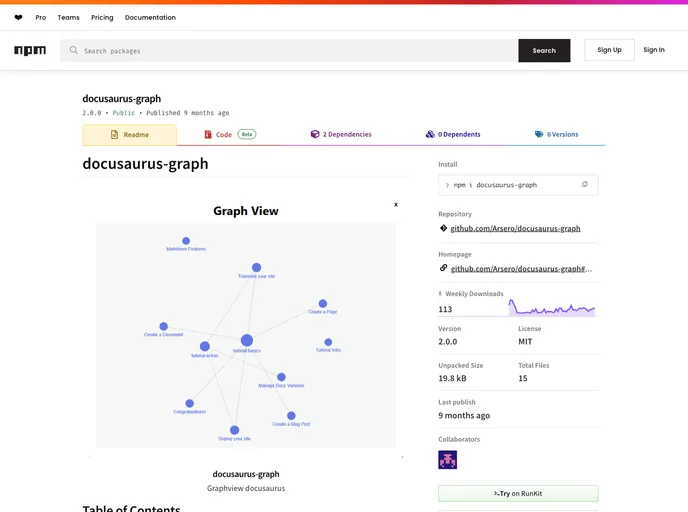The image size is (688, 512).
Task: Click the Code tab file icon
Action: [x=208, y=134]
